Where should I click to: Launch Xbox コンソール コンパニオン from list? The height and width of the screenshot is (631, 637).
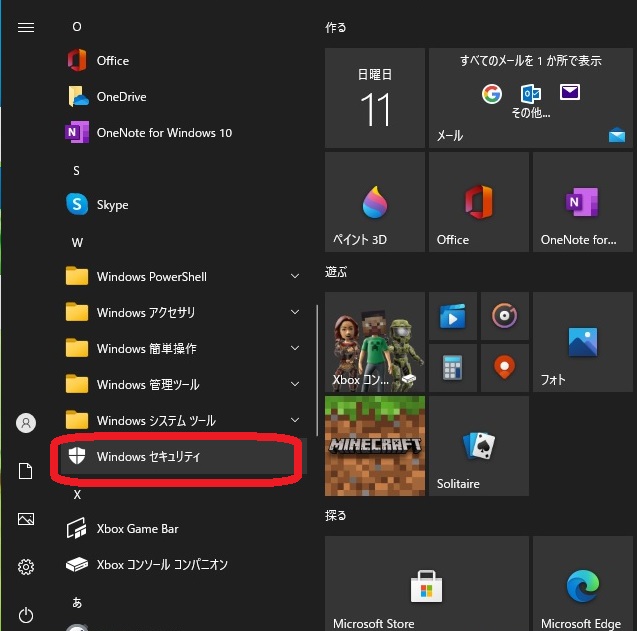(182, 565)
